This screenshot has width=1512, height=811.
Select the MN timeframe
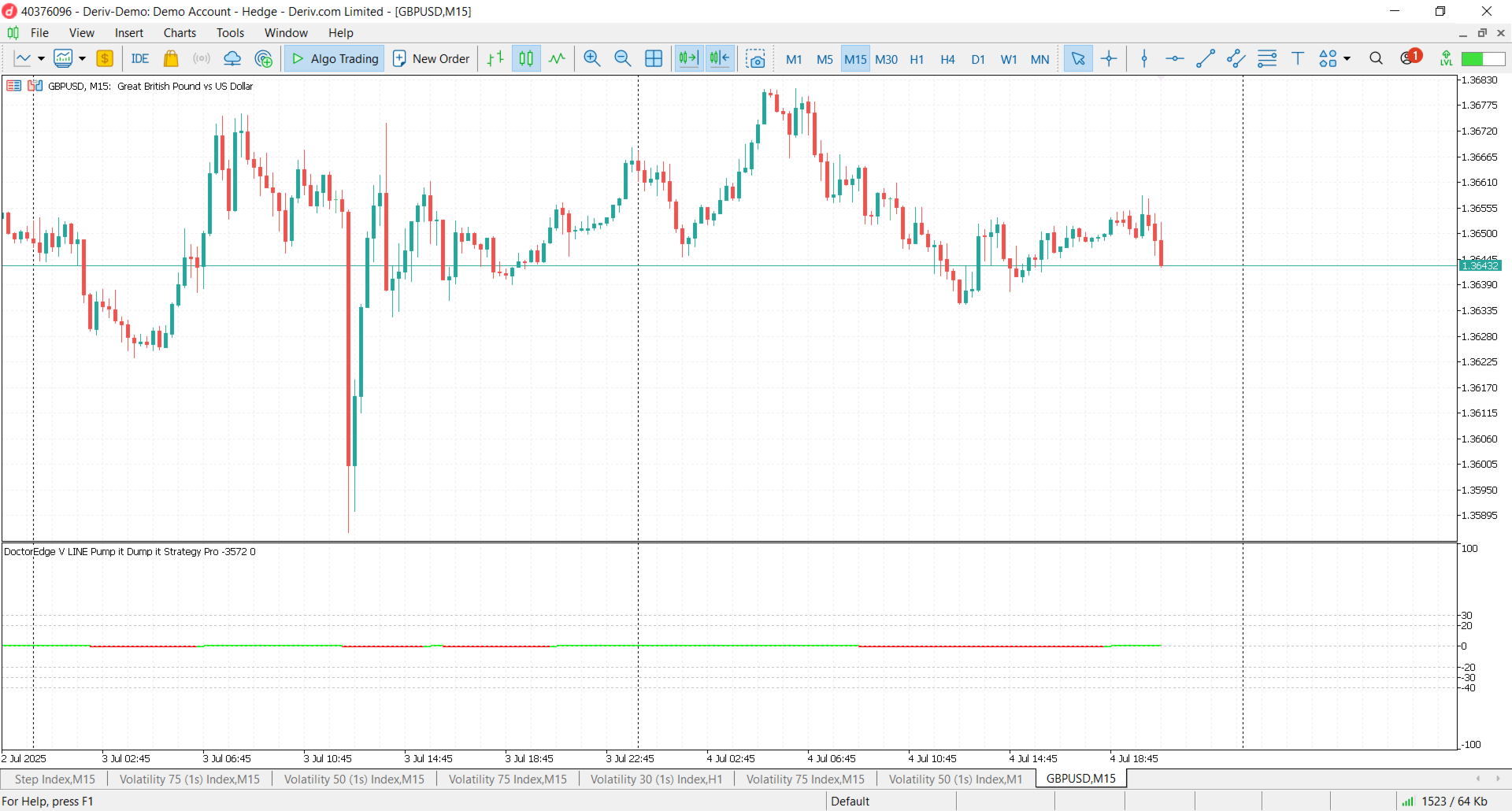[x=1039, y=59]
